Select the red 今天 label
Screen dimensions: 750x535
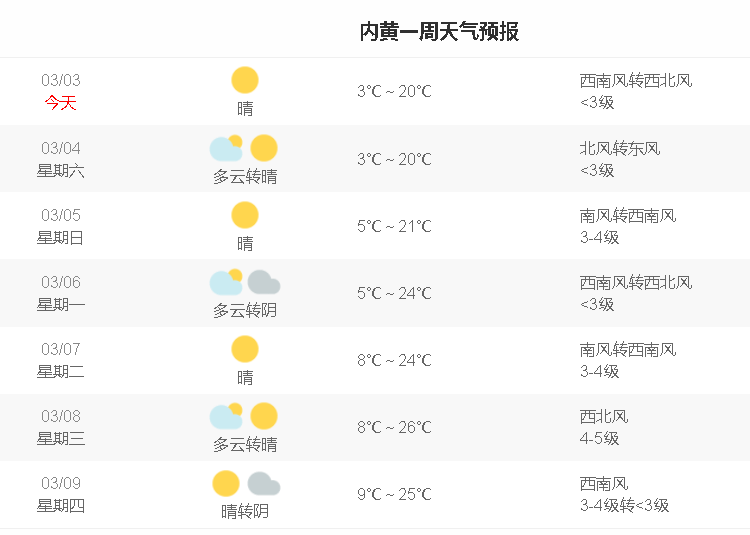point(61,102)
